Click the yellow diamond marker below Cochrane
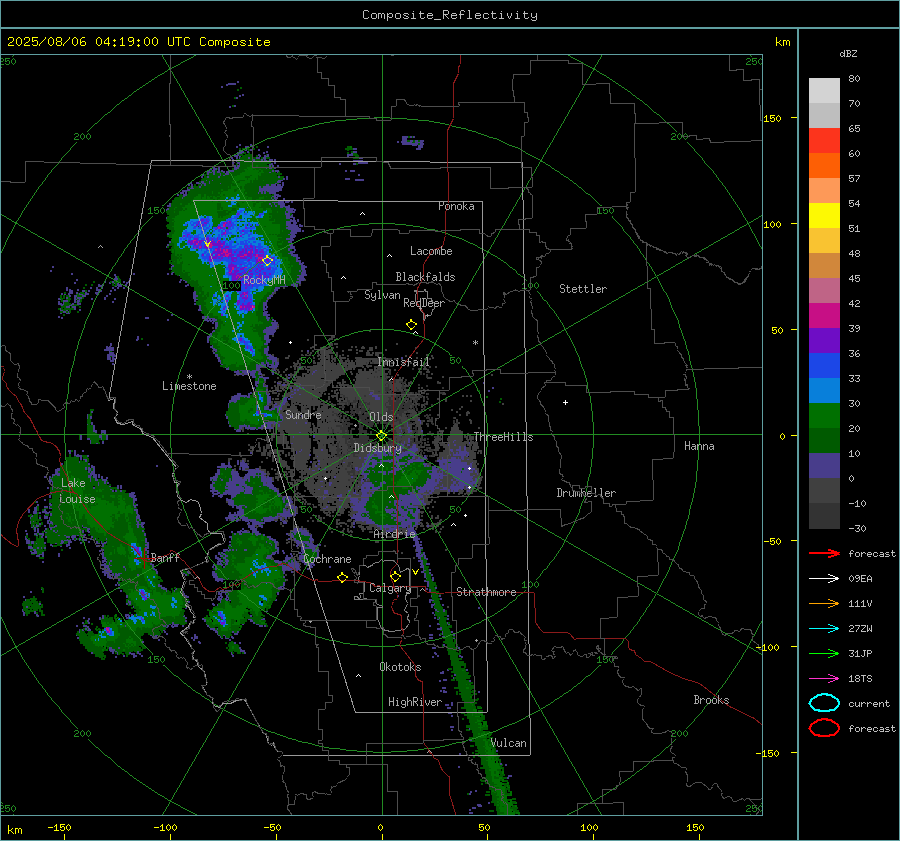The width and height of the screenshot is (900, 841). pyautogui.click(x=343, y=578)
